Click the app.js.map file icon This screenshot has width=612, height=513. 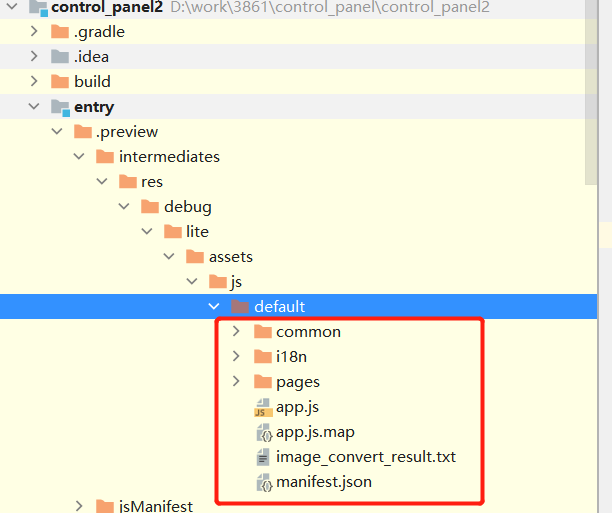click(264, 432)
